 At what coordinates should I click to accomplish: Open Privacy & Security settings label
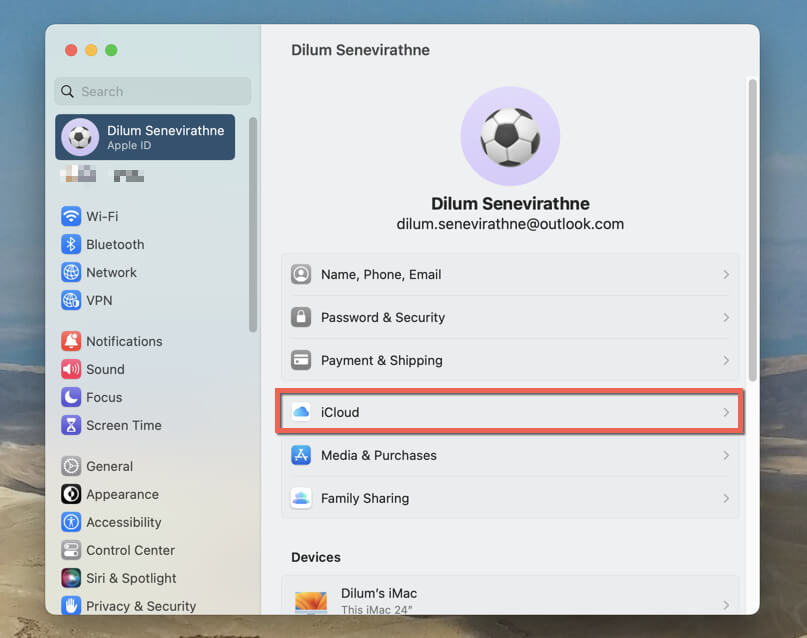[x=141, y=606]
